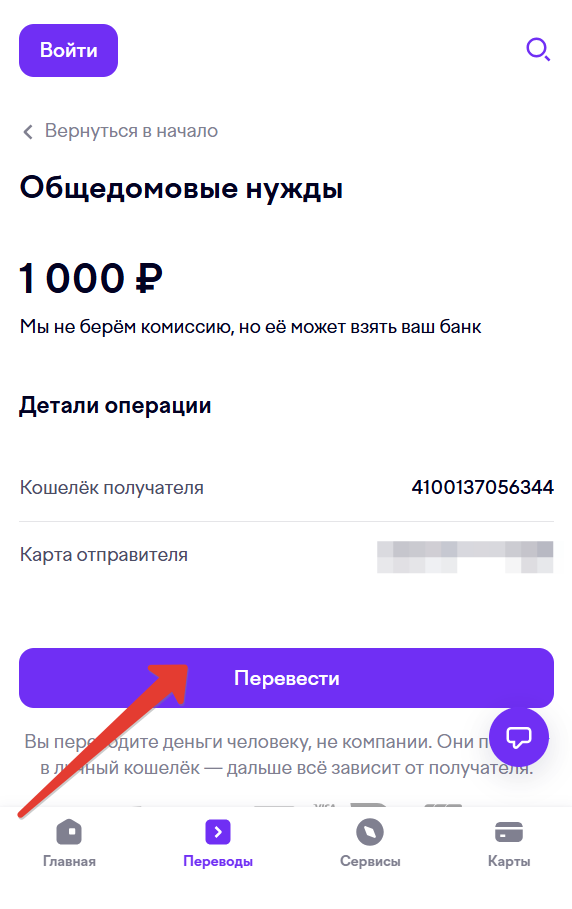The image size is (572, 909).
Task: Select the Переводы tab label
Action: [218, 861]
